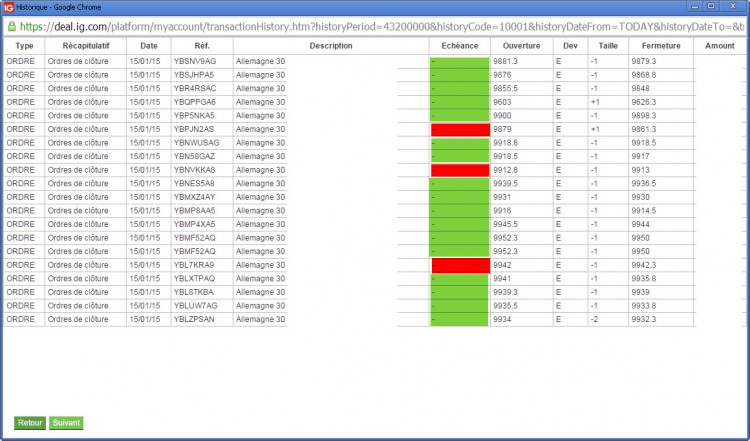Click the Type column header
Screen dimensions: 750x441
24,46
